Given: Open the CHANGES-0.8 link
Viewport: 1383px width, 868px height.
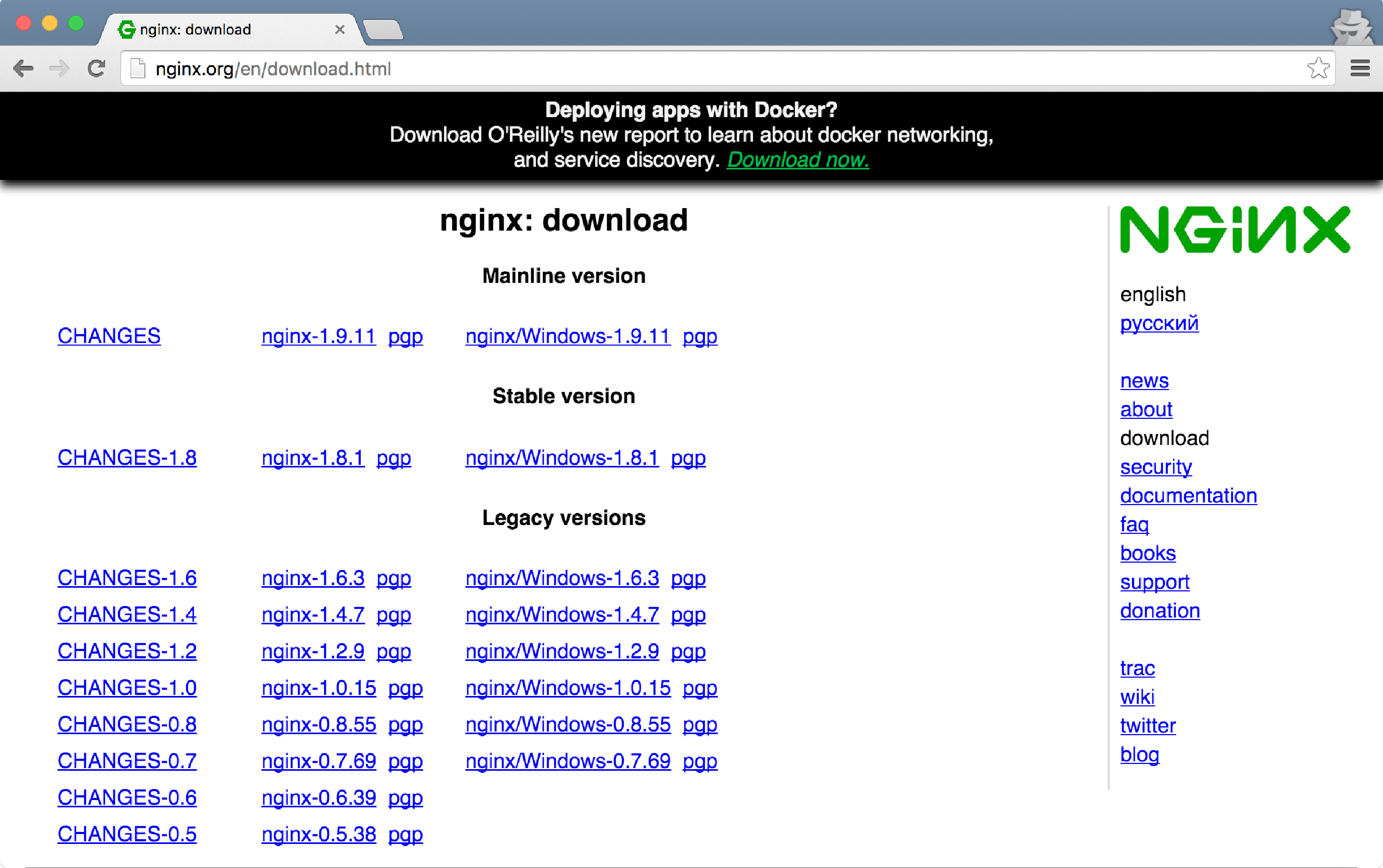Looking at the screenshot, I should point(127,725).
